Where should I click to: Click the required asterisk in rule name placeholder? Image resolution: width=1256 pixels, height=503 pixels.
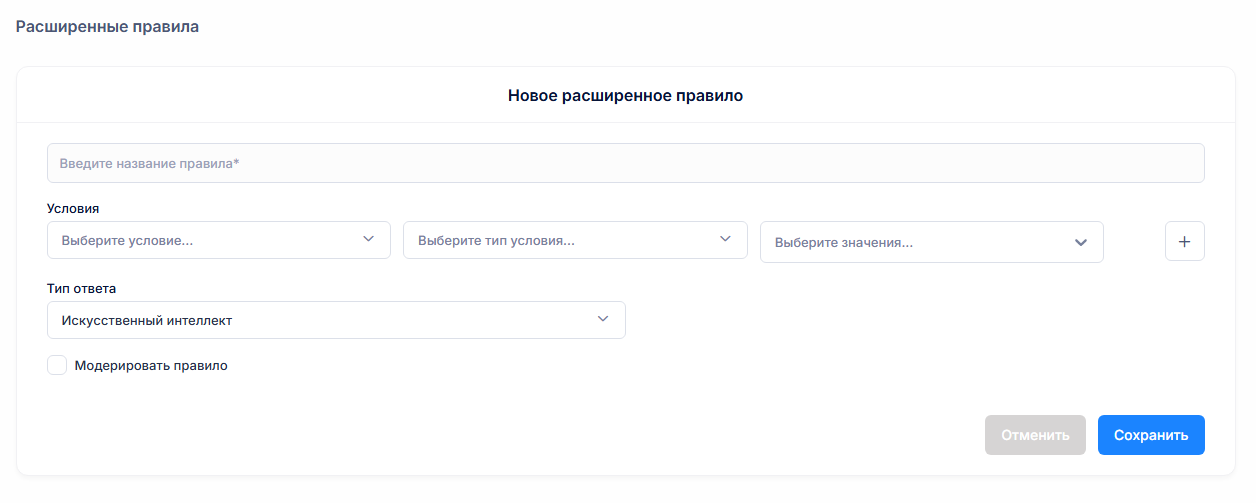(237, 163)
